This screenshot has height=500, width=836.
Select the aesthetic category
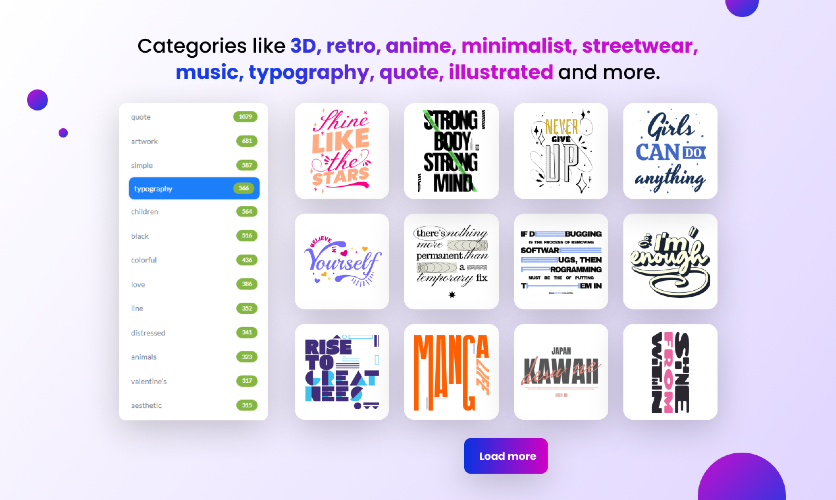[x=194, y=405]
